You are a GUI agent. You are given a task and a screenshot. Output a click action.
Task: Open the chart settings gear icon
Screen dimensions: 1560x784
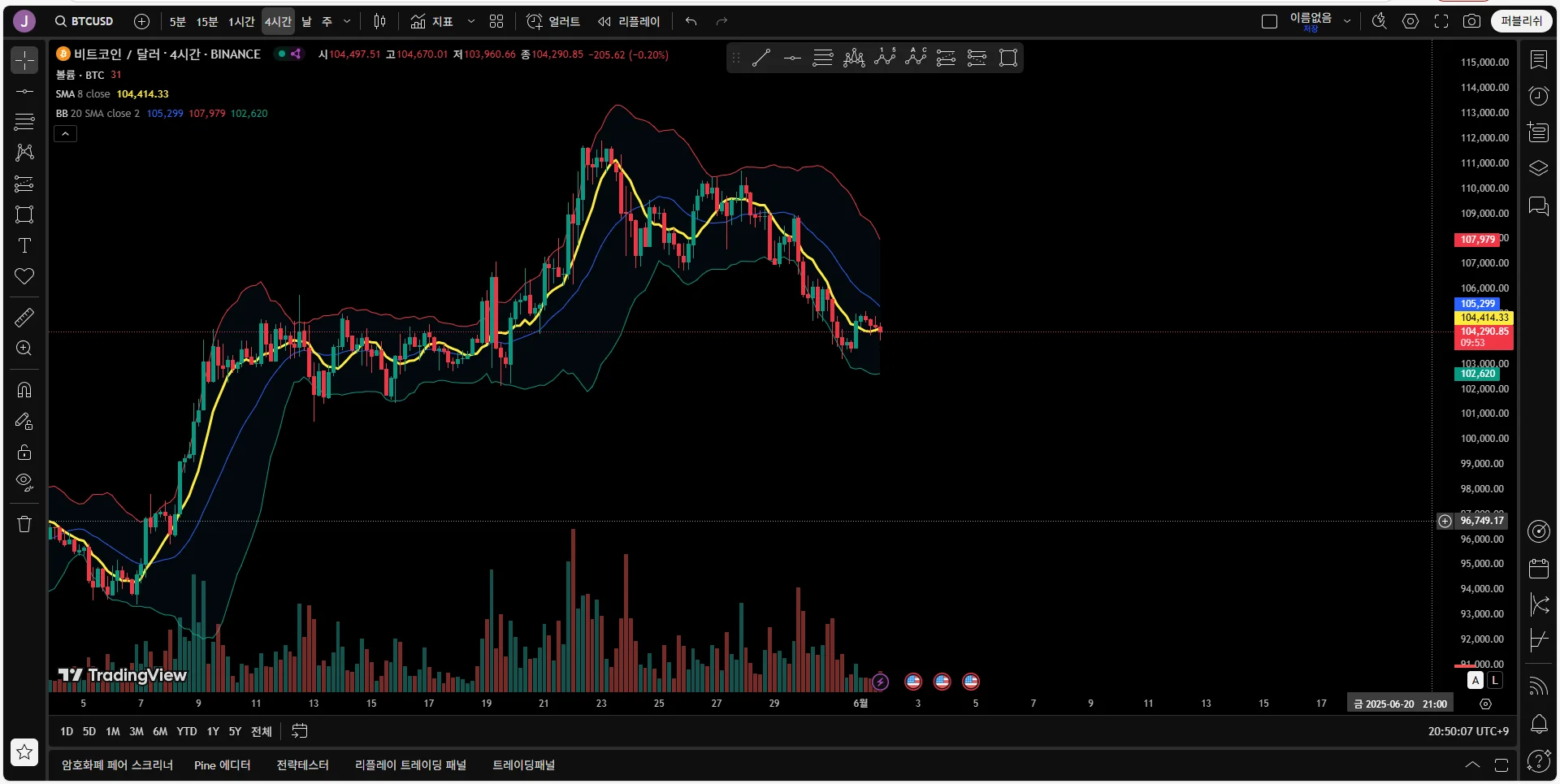click(1410, 22)
